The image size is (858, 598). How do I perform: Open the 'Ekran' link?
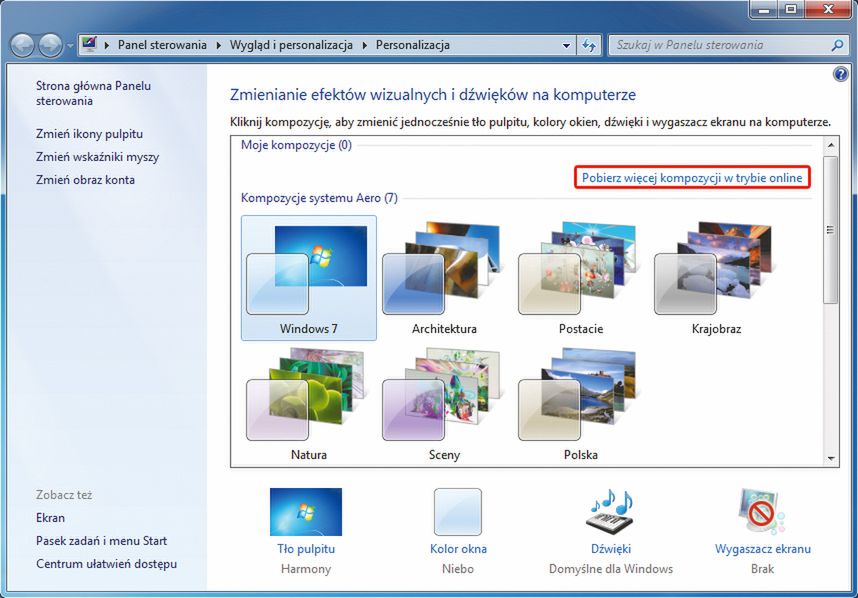click(x=50, y=518)
